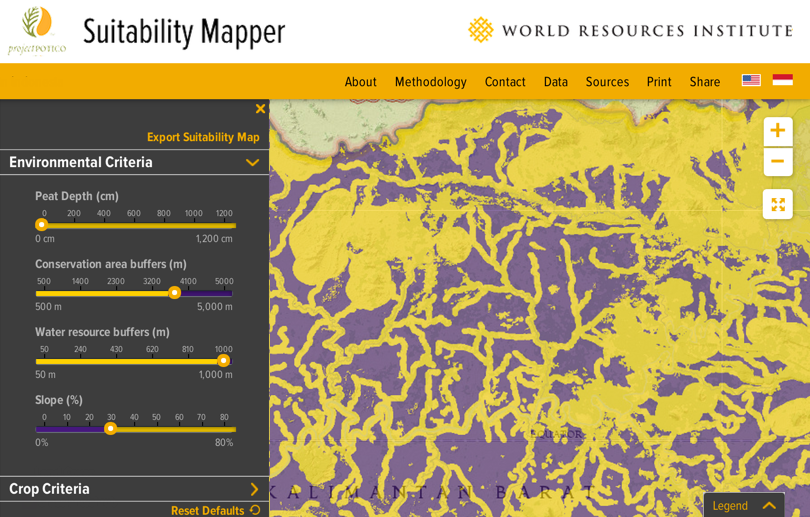Click the World Resources Institute logo
This screenshot has height=517, width=810.
630,30
